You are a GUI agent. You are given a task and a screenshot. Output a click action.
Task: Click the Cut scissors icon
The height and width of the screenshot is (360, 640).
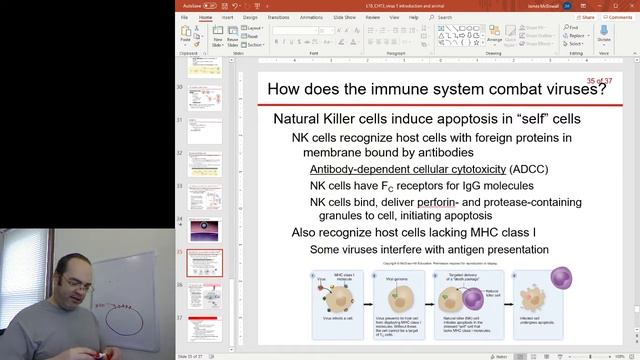pos(197,28)
